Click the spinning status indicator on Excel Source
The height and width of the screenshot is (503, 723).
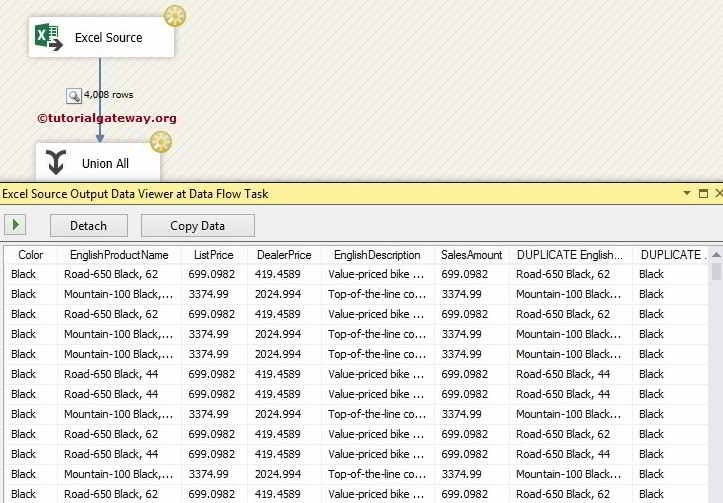(x=175, y=16)
